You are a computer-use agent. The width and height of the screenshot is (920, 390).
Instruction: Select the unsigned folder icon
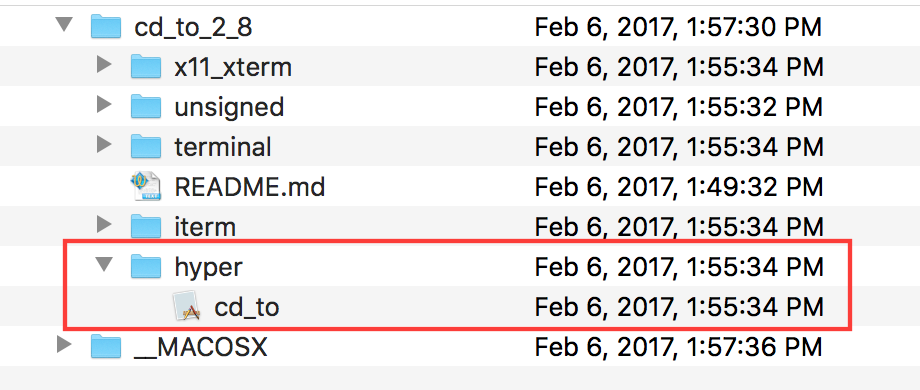tap(146, 106)
